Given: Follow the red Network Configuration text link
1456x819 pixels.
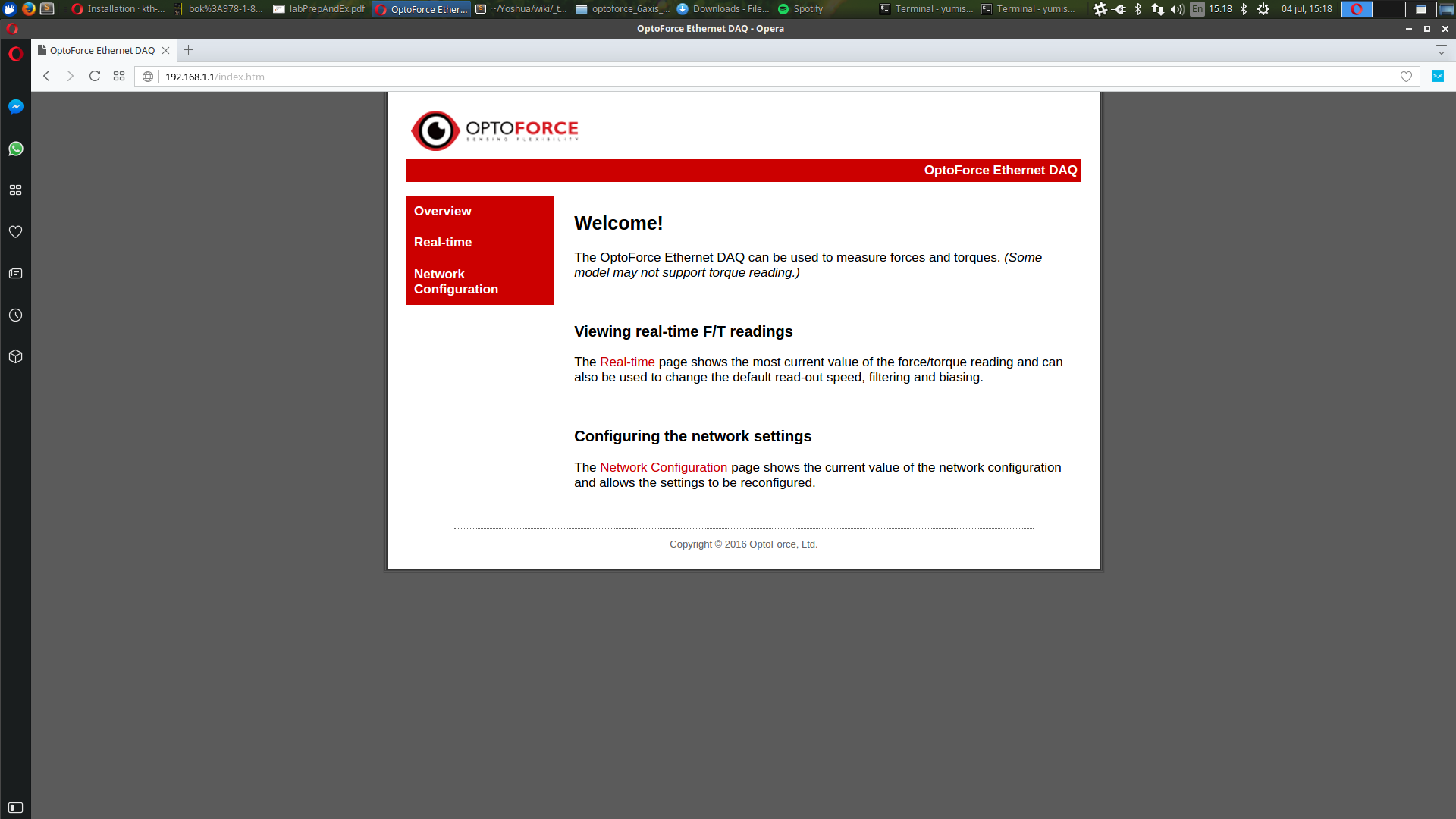Looking at the screenshot, I should pos(663,468).
